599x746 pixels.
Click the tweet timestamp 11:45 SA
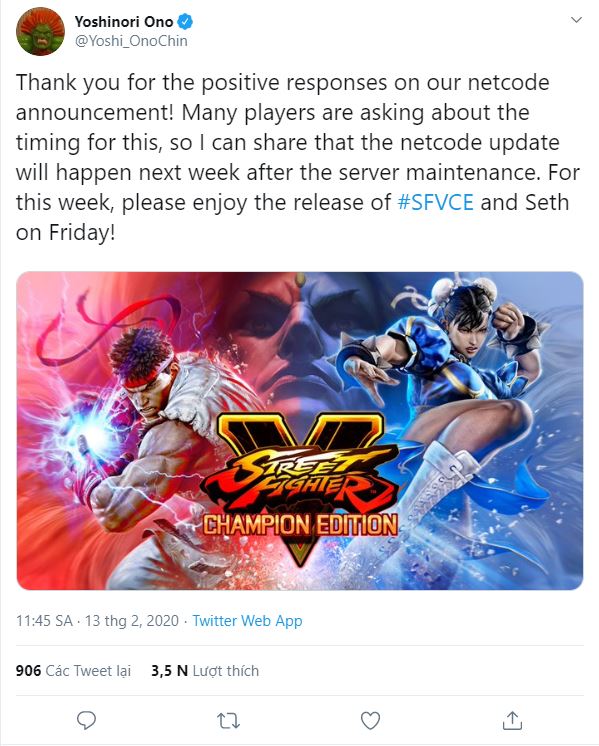(x=44, y=621)
